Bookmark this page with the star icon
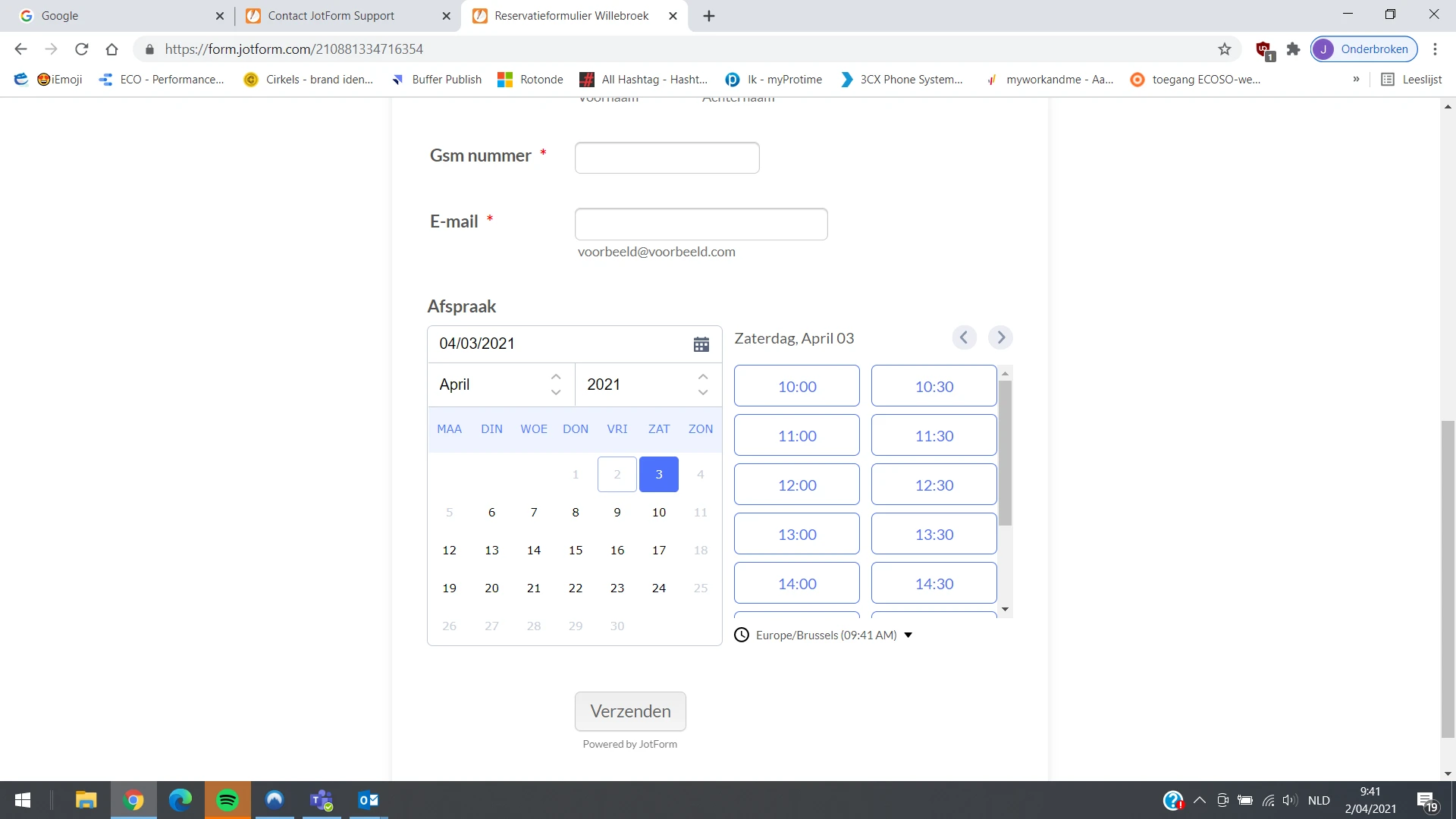 (x=1225, y=49)
